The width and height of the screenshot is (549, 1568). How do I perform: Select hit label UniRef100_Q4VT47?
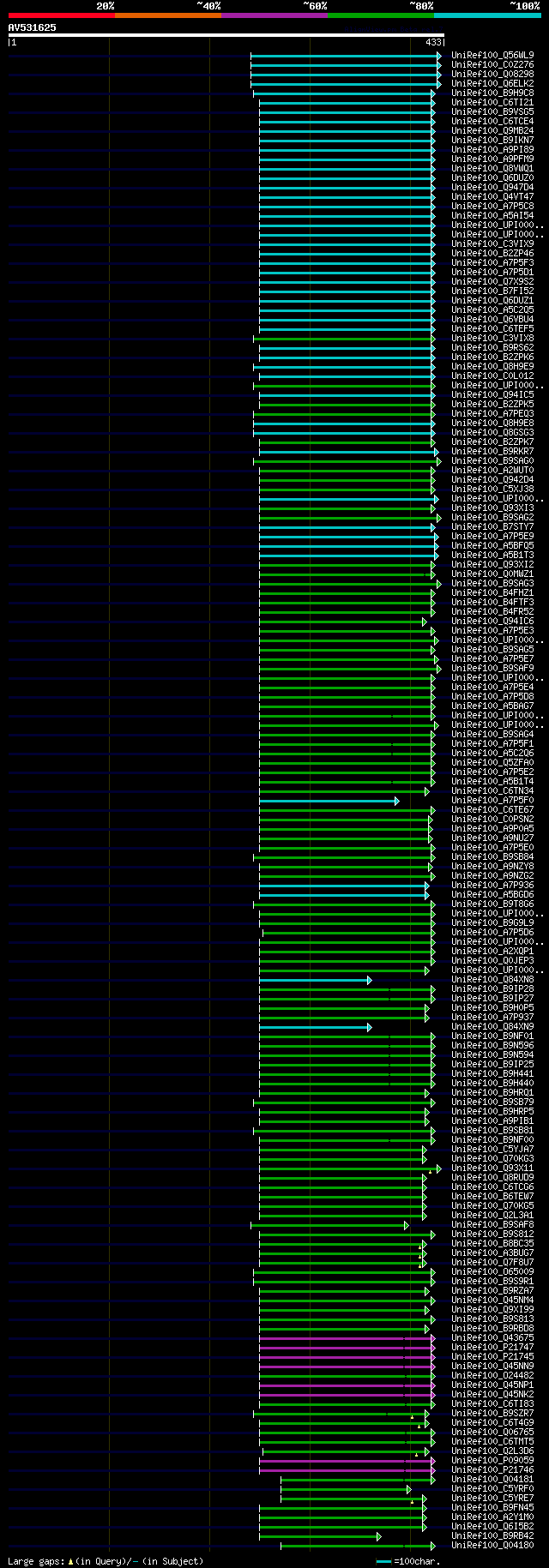pos(492,197)
